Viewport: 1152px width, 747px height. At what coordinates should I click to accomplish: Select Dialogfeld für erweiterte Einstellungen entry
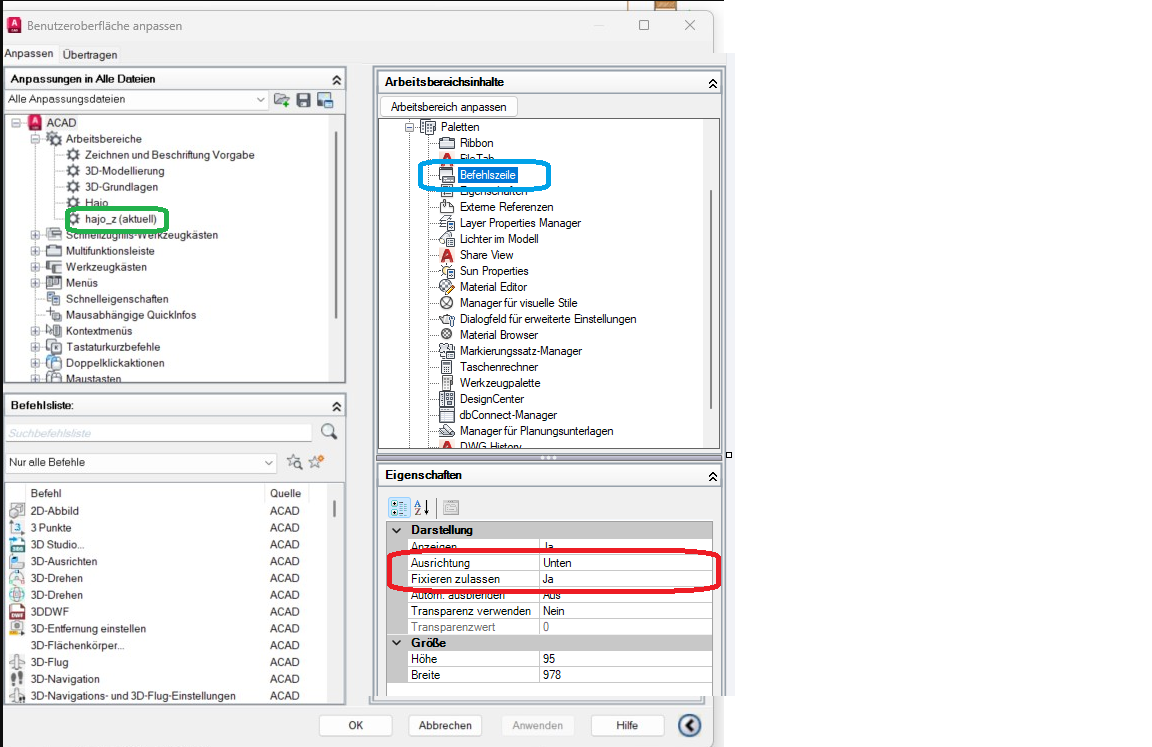tap(548, 320)
